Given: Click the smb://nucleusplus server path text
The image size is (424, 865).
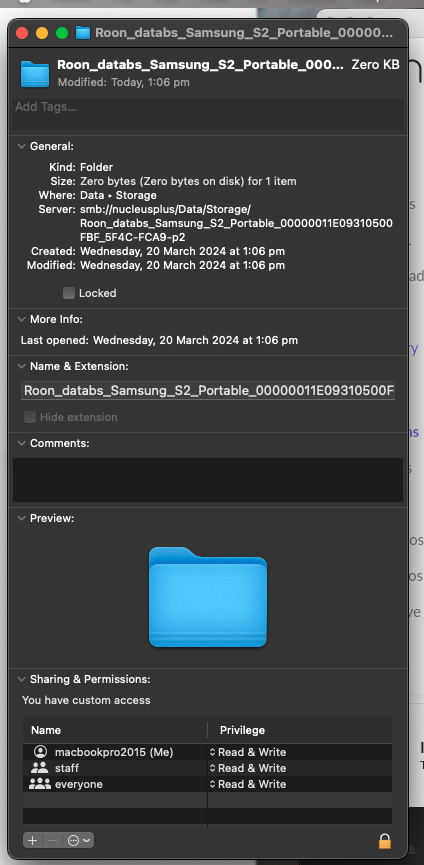Looking at the screenshot, I should pyautogui.click(x=237, y=223).
